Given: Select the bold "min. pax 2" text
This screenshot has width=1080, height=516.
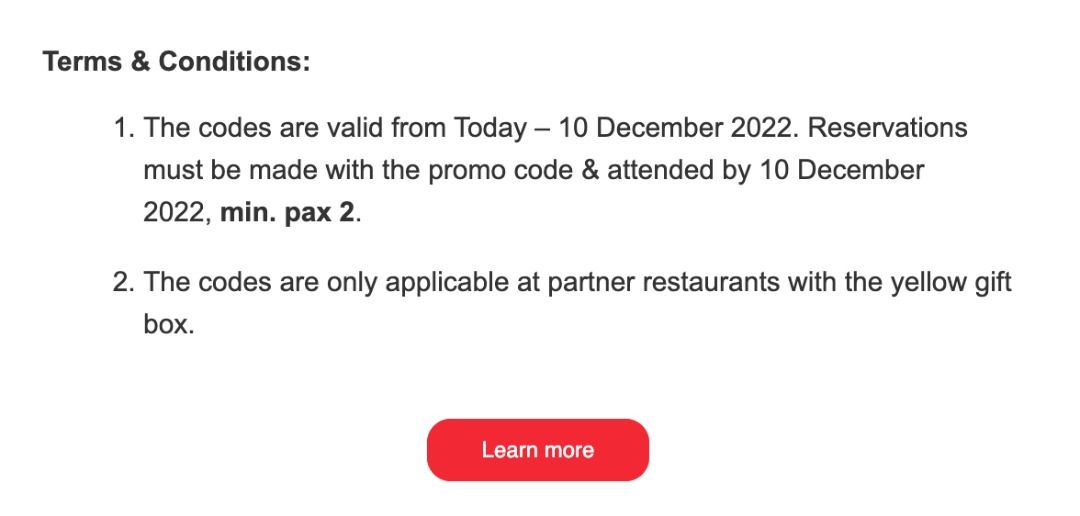Looking at the screenshot, I should coord(287,213).
